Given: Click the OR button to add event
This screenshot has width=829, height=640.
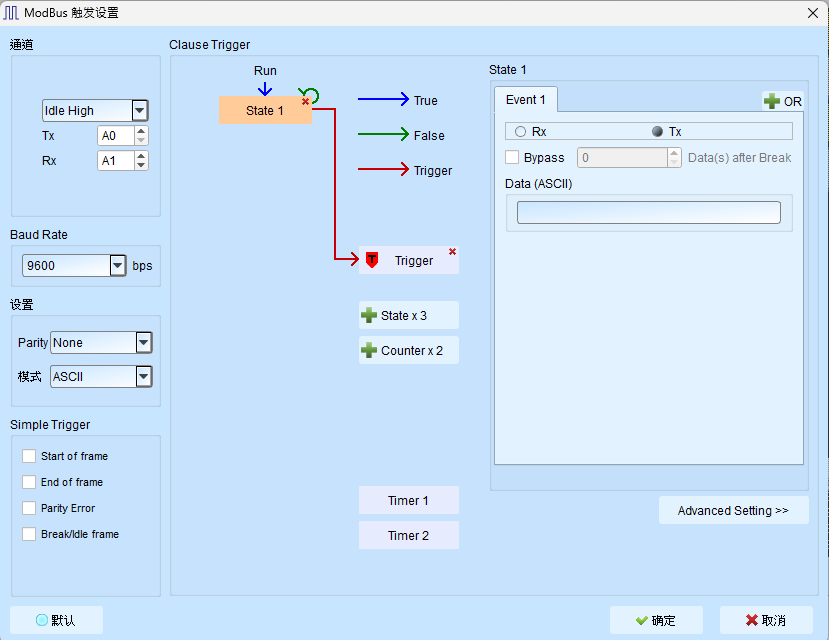Looking at the screenshot, I should click(x=783, y=101).
